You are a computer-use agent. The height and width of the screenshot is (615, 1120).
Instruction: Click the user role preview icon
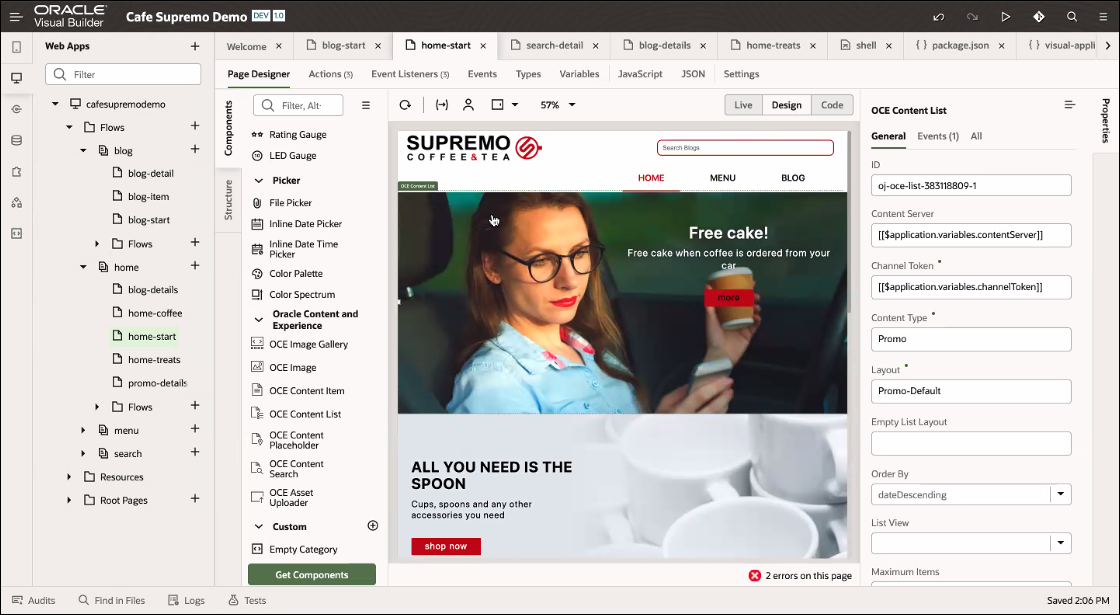[469, 105]
